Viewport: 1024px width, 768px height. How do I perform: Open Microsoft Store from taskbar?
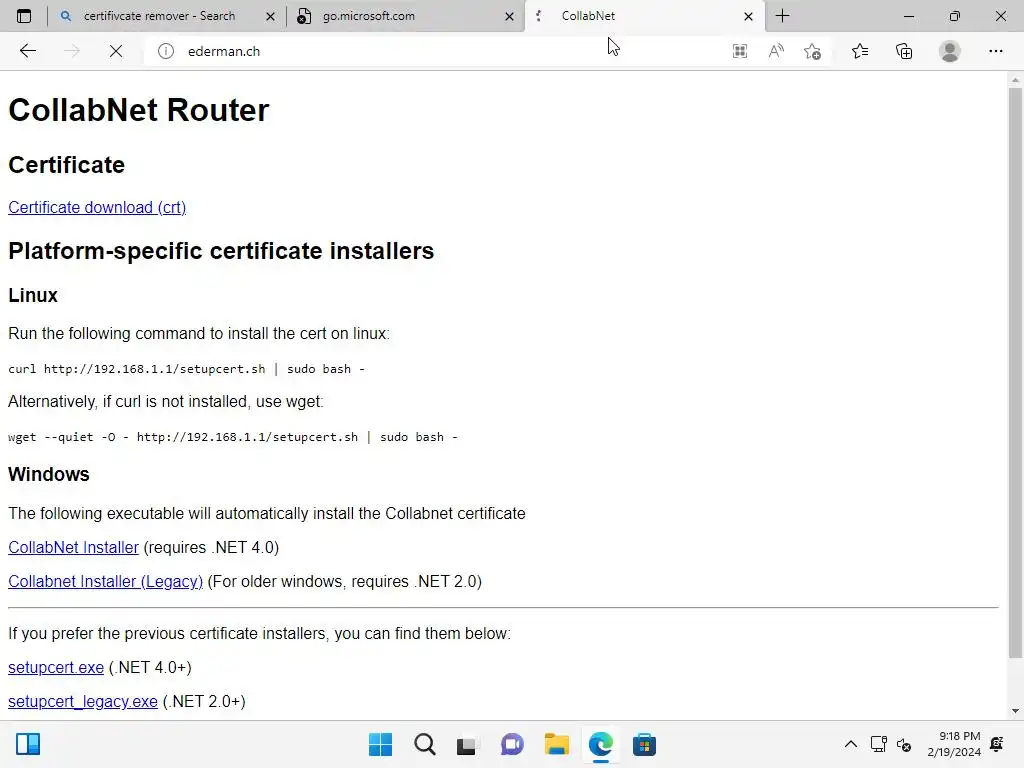644,744
